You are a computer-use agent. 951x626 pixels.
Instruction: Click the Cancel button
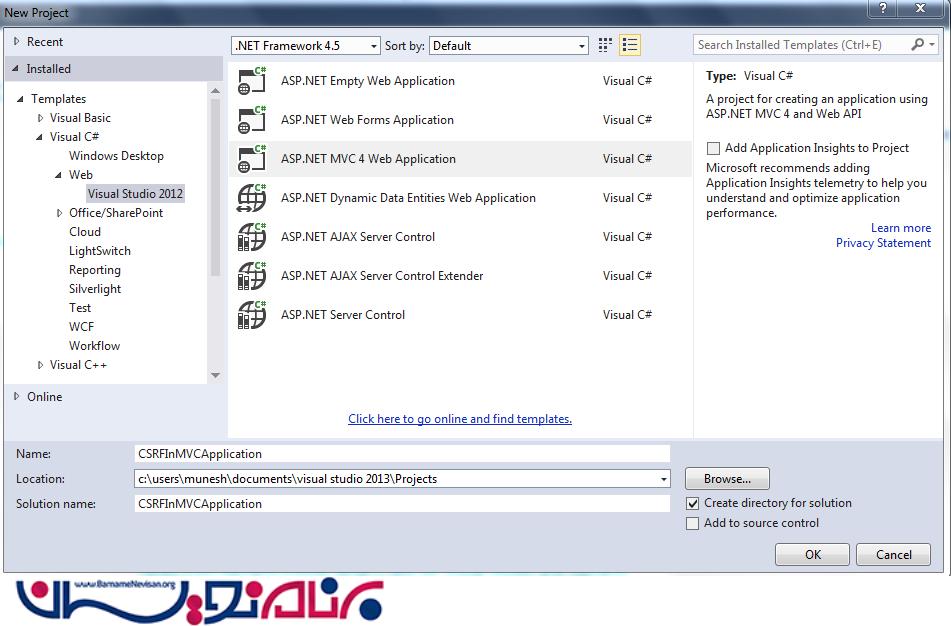coord(893,554)
